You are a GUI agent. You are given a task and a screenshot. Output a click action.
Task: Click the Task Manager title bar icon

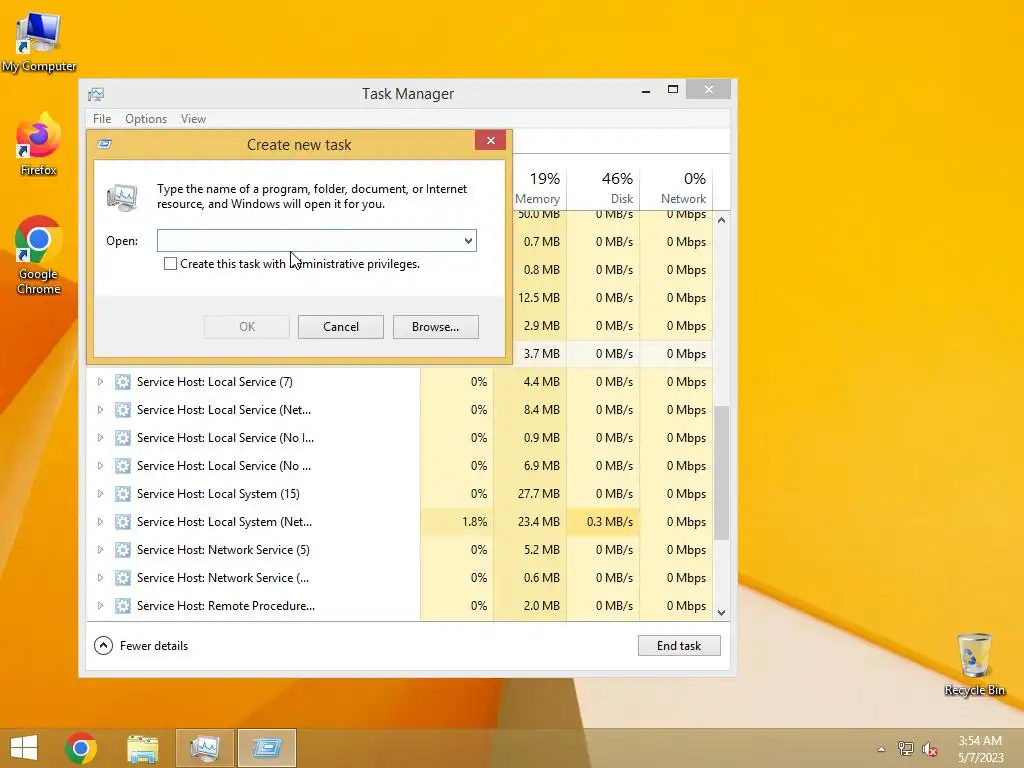[96, 94]
